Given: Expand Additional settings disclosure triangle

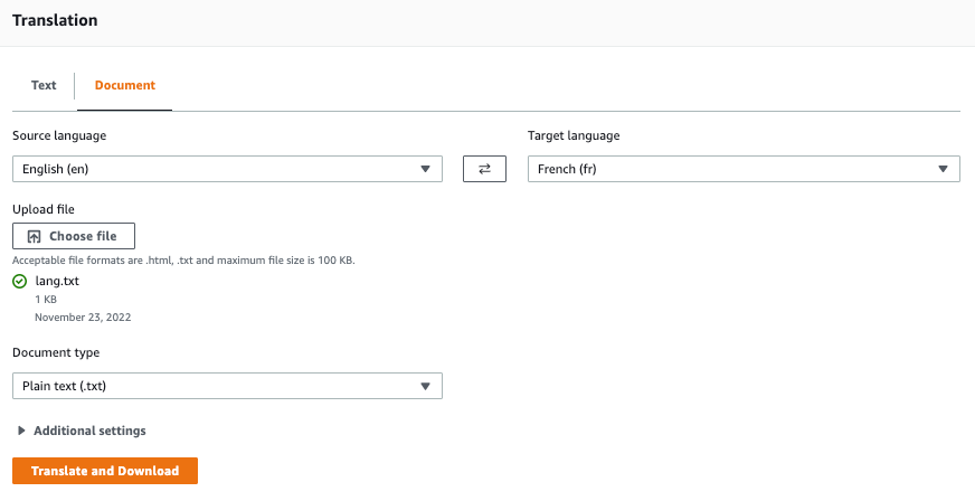Looking at the screenshot, I should (22, 431).
